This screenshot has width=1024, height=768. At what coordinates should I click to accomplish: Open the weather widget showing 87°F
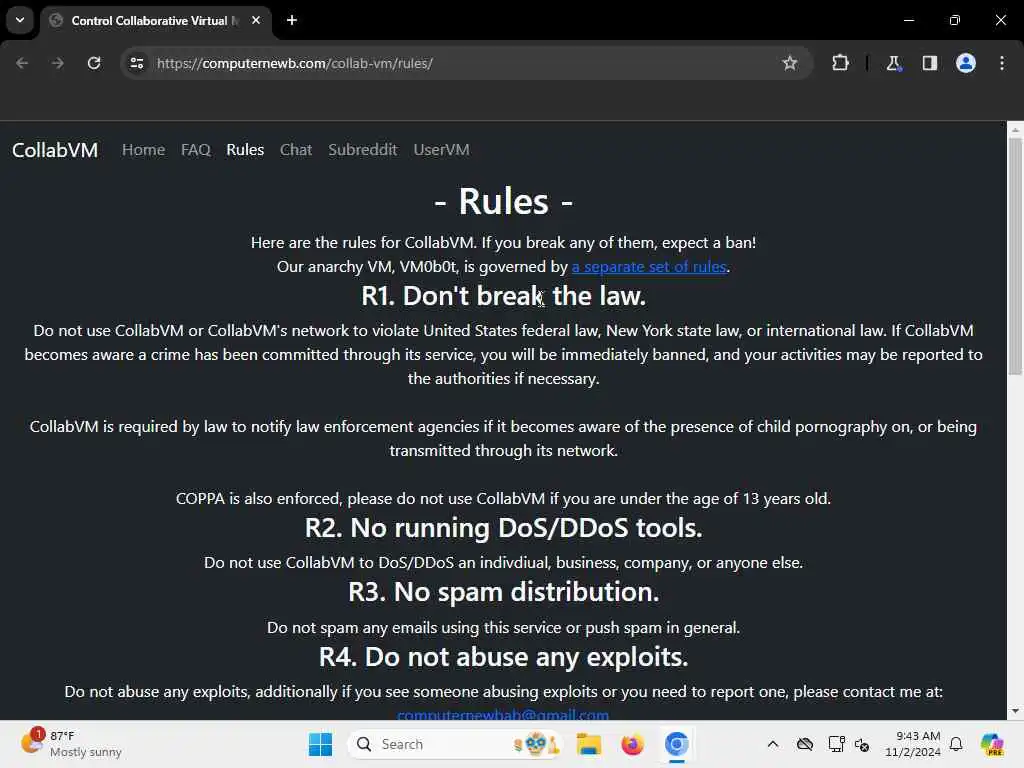tap(72, 744)
